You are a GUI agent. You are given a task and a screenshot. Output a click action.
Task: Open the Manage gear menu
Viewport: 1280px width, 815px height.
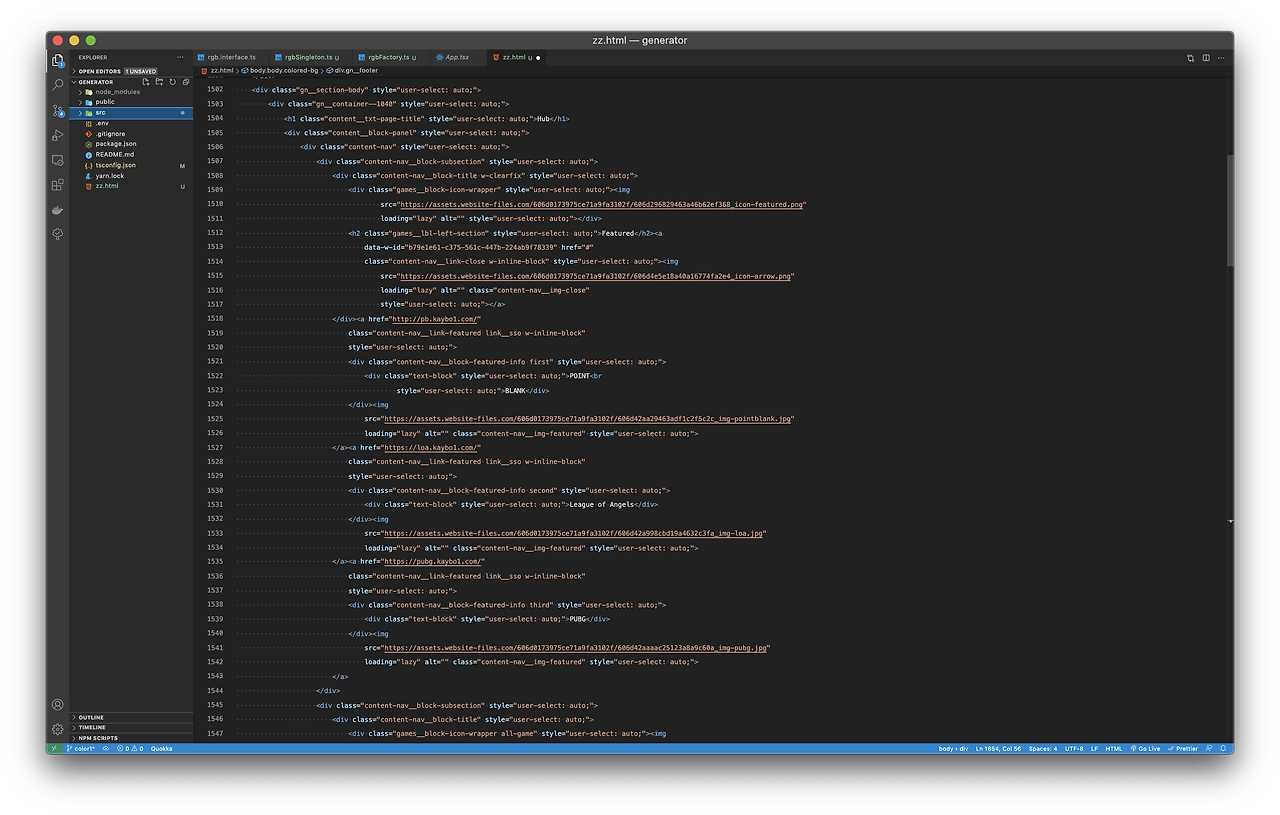tap(58, 729)
